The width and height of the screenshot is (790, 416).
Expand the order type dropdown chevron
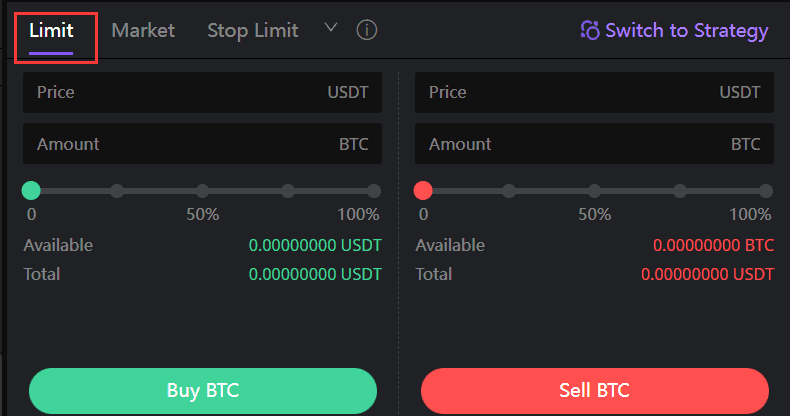pyautogui.click(x=331, y=28)
